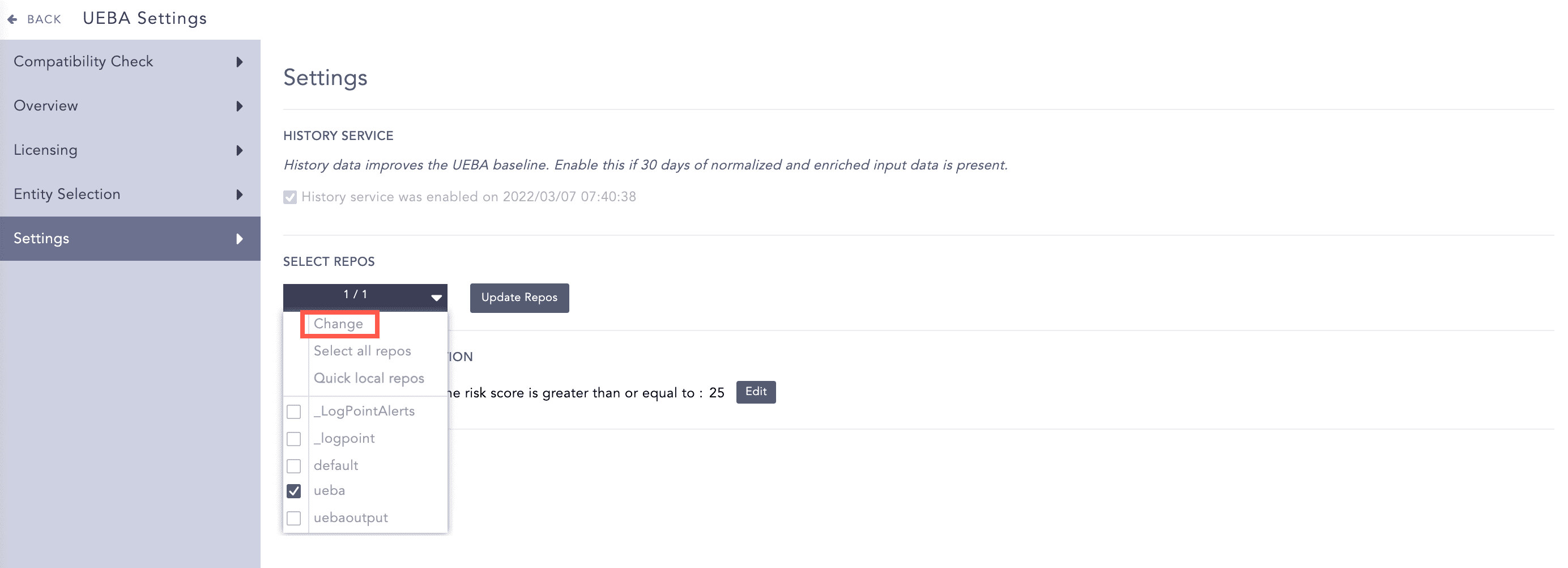
Task: Click the checked History service checkbox icon
Action: (291, 196)
